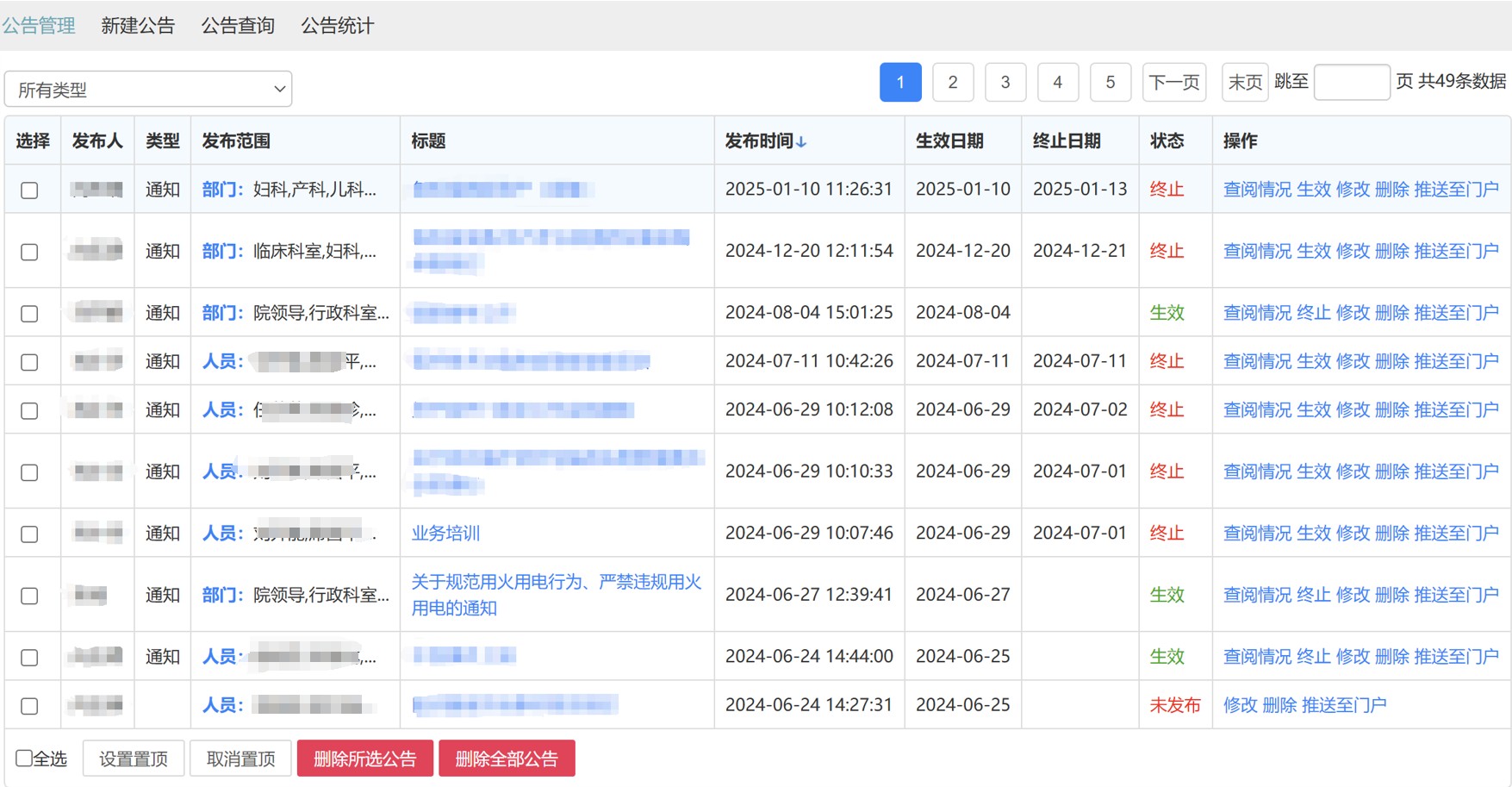
Task: Open the 业务培训 announcement title link
Action: (x=445, y=534)
